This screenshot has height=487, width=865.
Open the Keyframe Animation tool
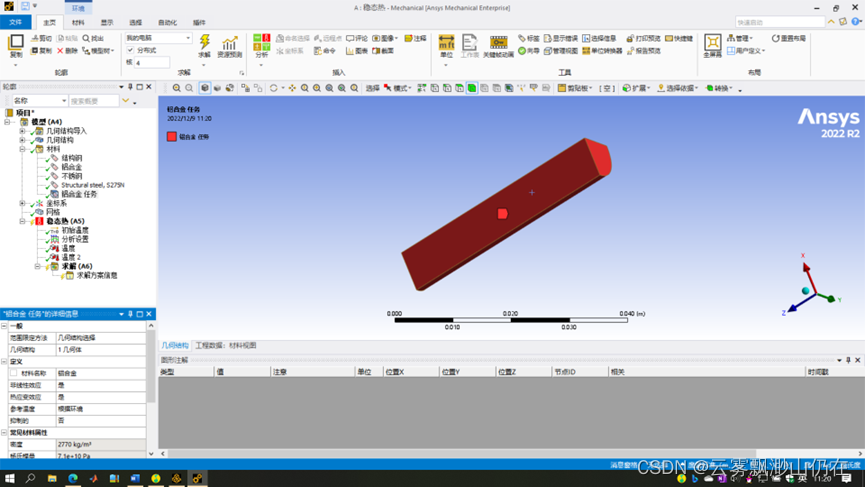[x=498, y=44]
